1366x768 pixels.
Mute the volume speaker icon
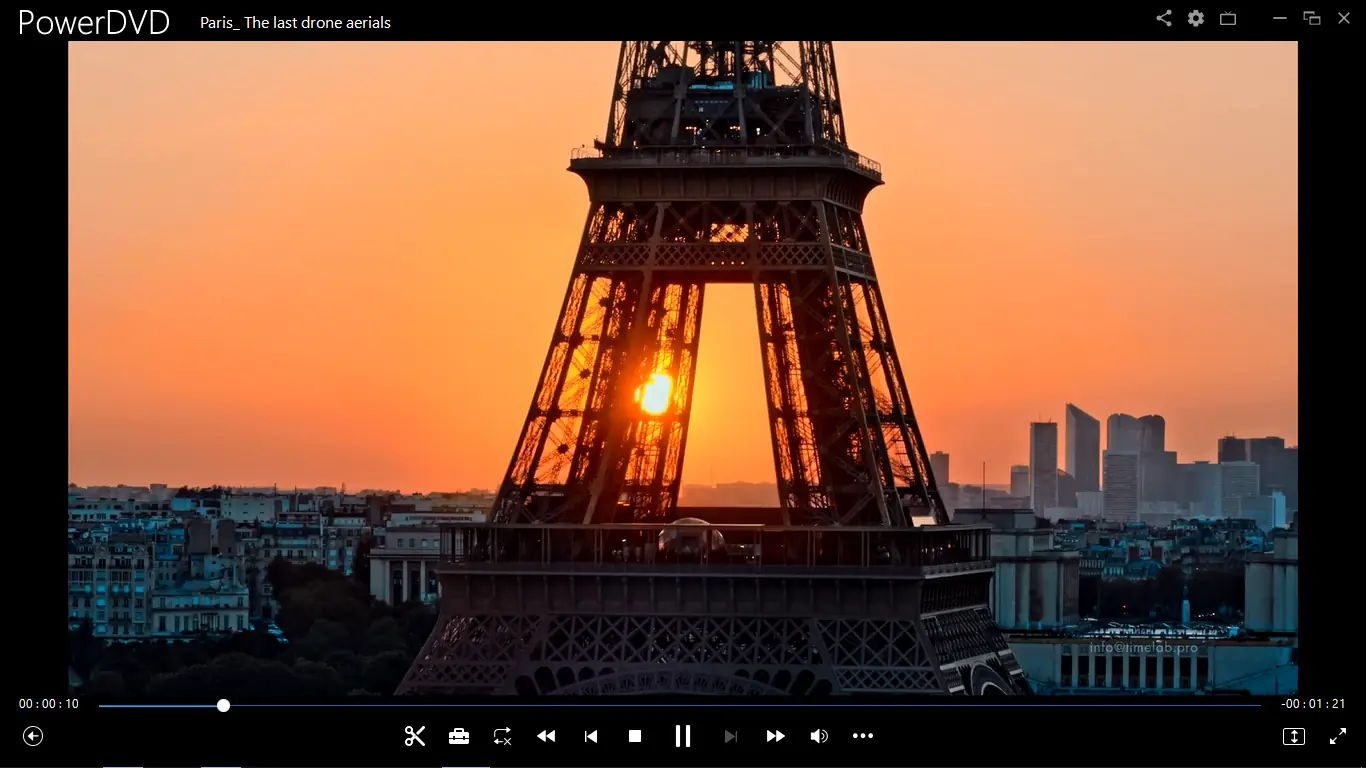819,736
